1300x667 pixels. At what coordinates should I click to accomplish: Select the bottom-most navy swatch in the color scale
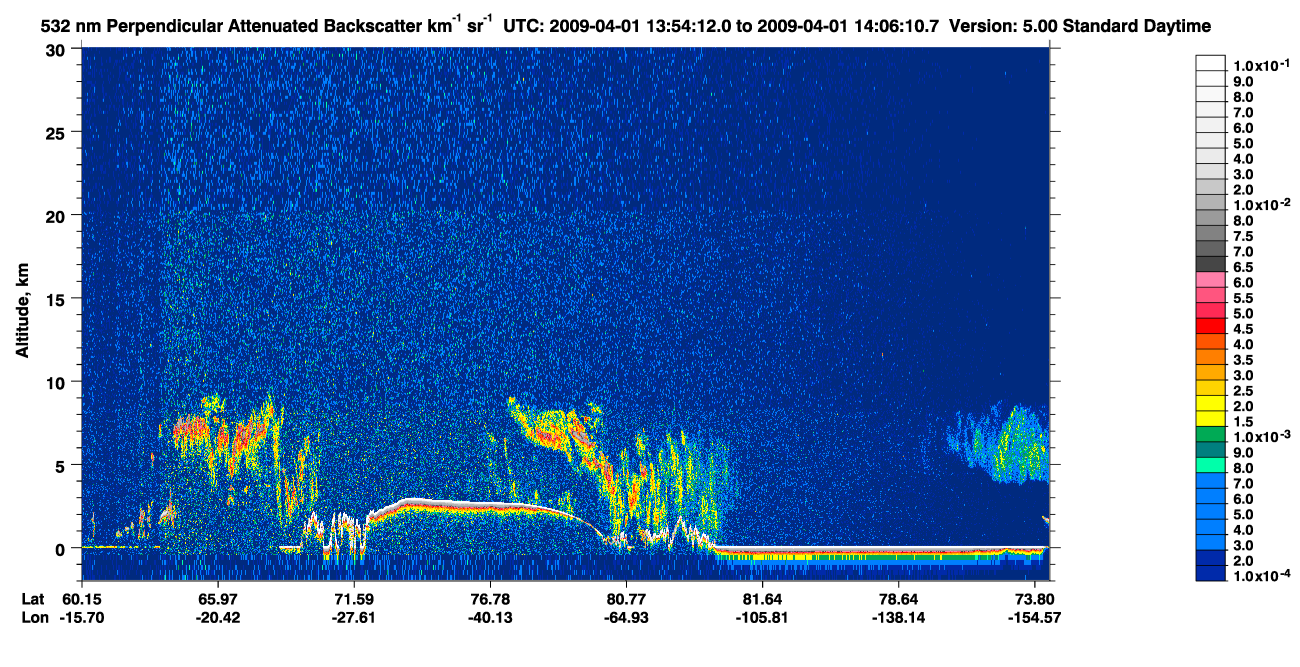(1210, 573)
